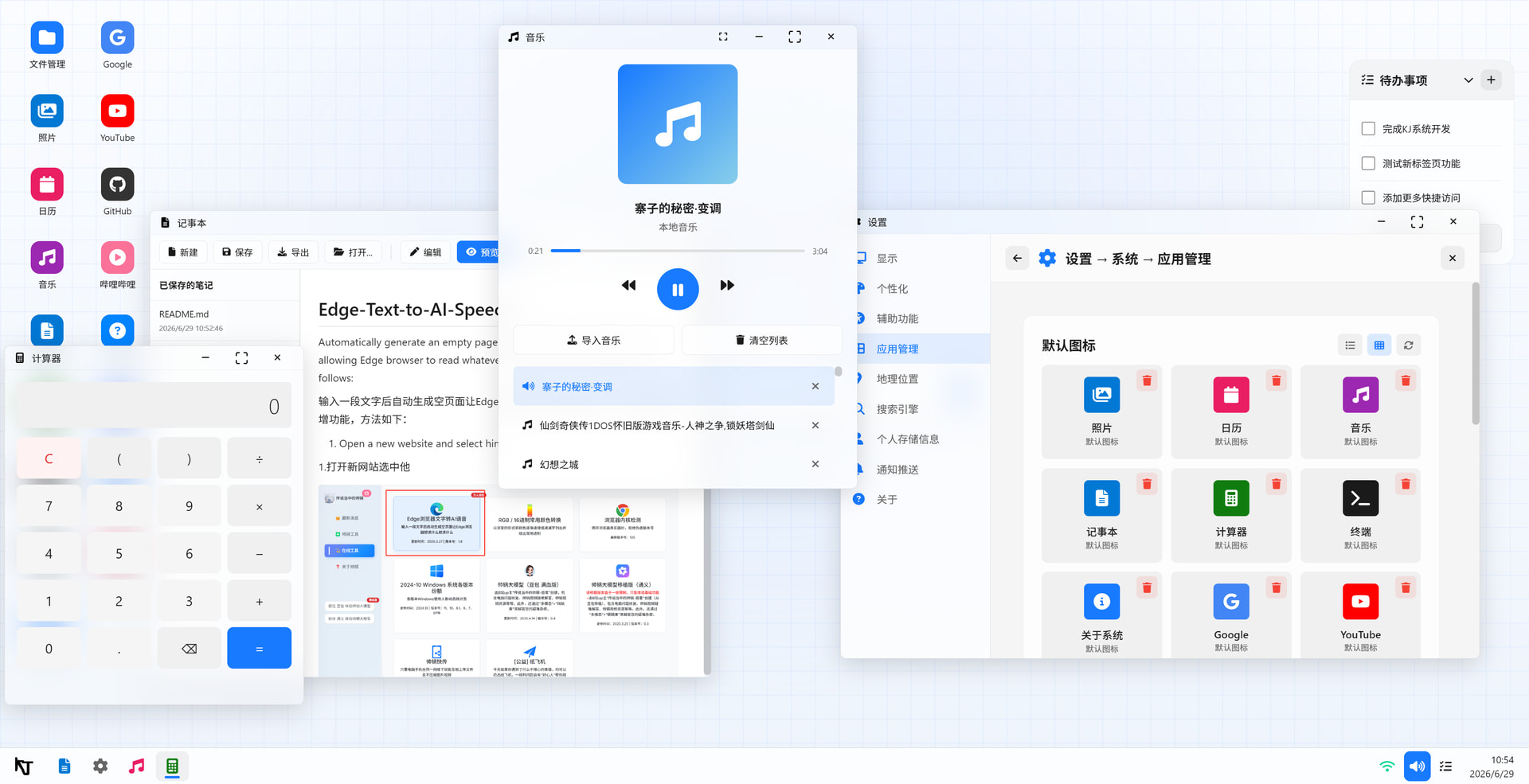Screen dimensions: 1529x784
Task: Switch default icons to grid view
Action: [x=1379, y=345]
